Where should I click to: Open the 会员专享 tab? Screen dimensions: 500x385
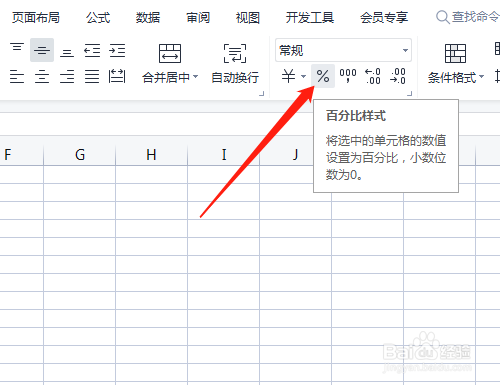click(x=384, y=17)
